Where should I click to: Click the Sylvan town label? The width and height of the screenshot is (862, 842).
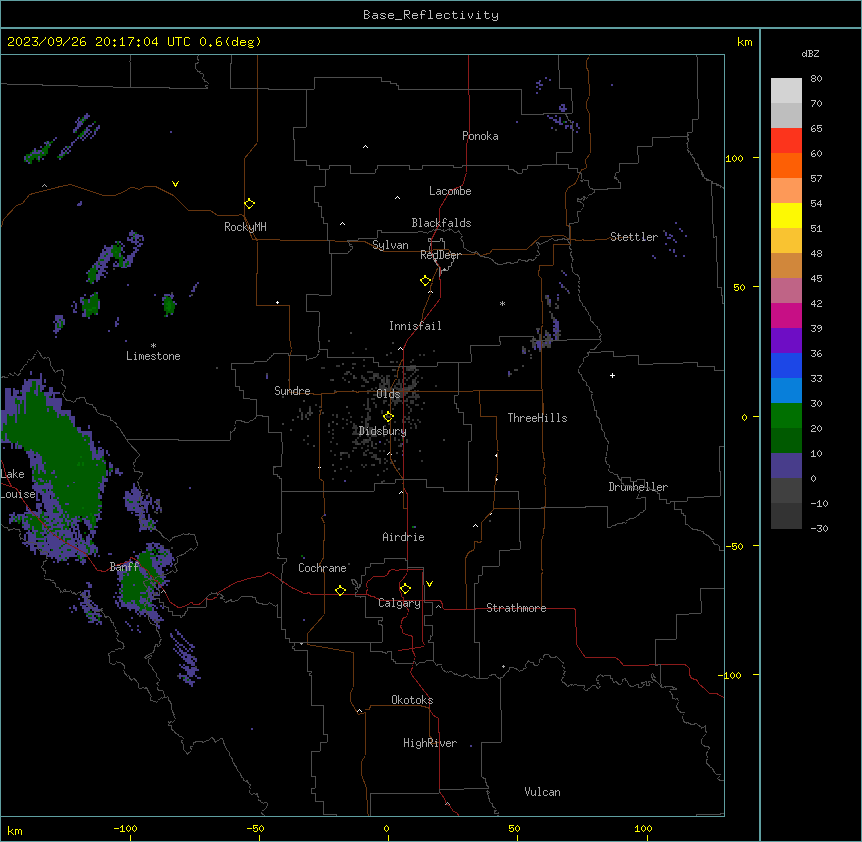[x=390, y=245]
